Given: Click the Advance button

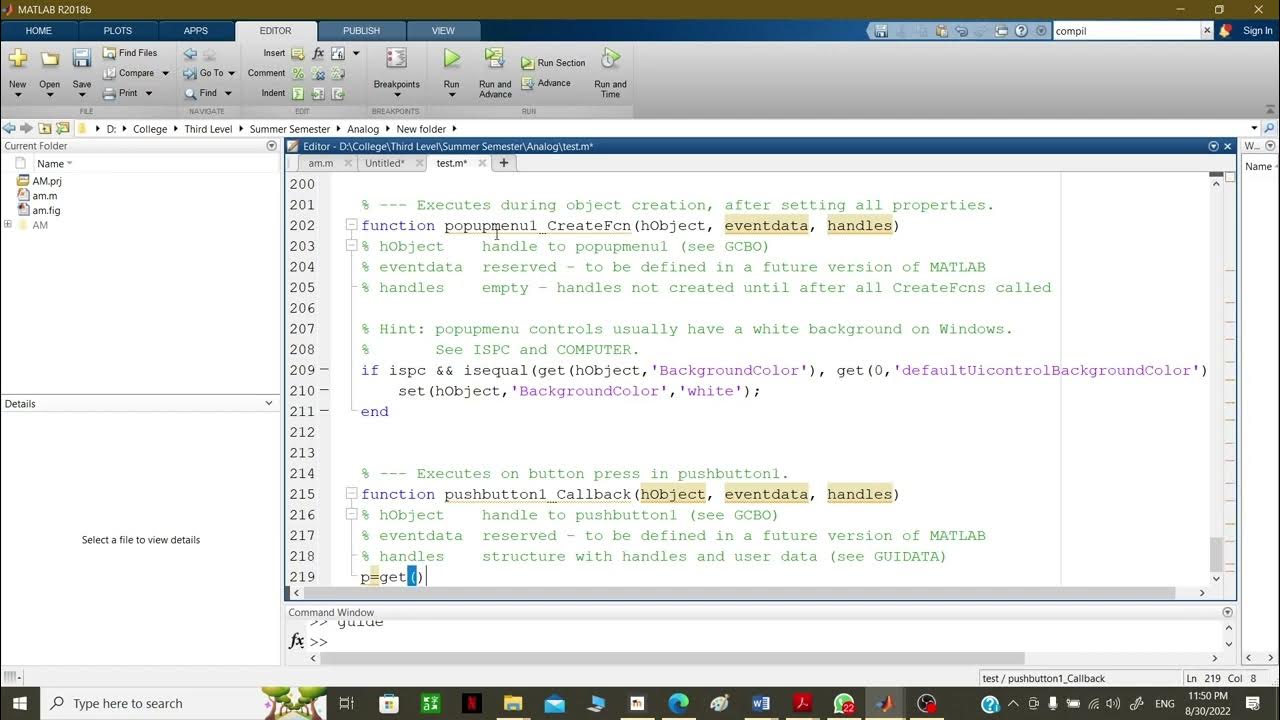Looking at the screenshot, I should [x=545, y=83].
